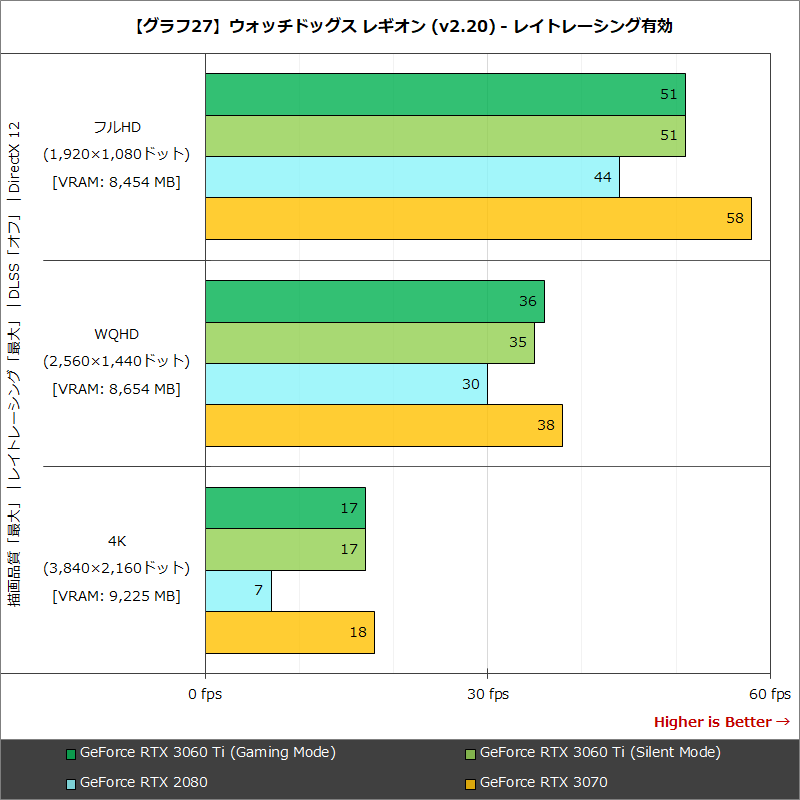Click the Full HD yellow bar showing 58
The height and width of the screenshot is (800, 800).
(x=479, y=218)
